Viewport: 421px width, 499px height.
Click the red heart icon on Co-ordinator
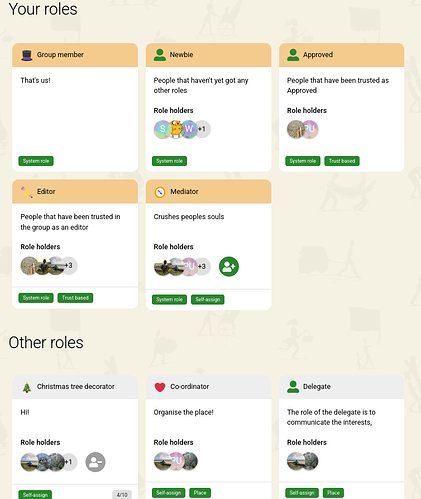[x=160, y=387]
